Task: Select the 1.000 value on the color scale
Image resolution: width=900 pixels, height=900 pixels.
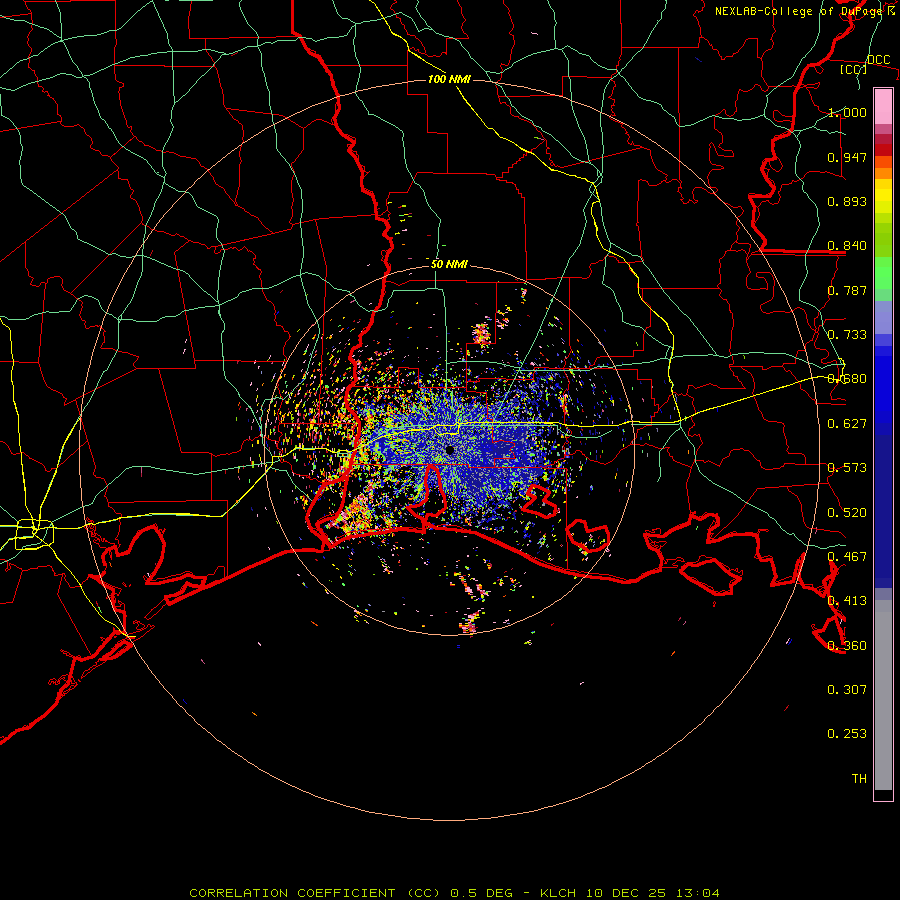Action: click(847, 112)
